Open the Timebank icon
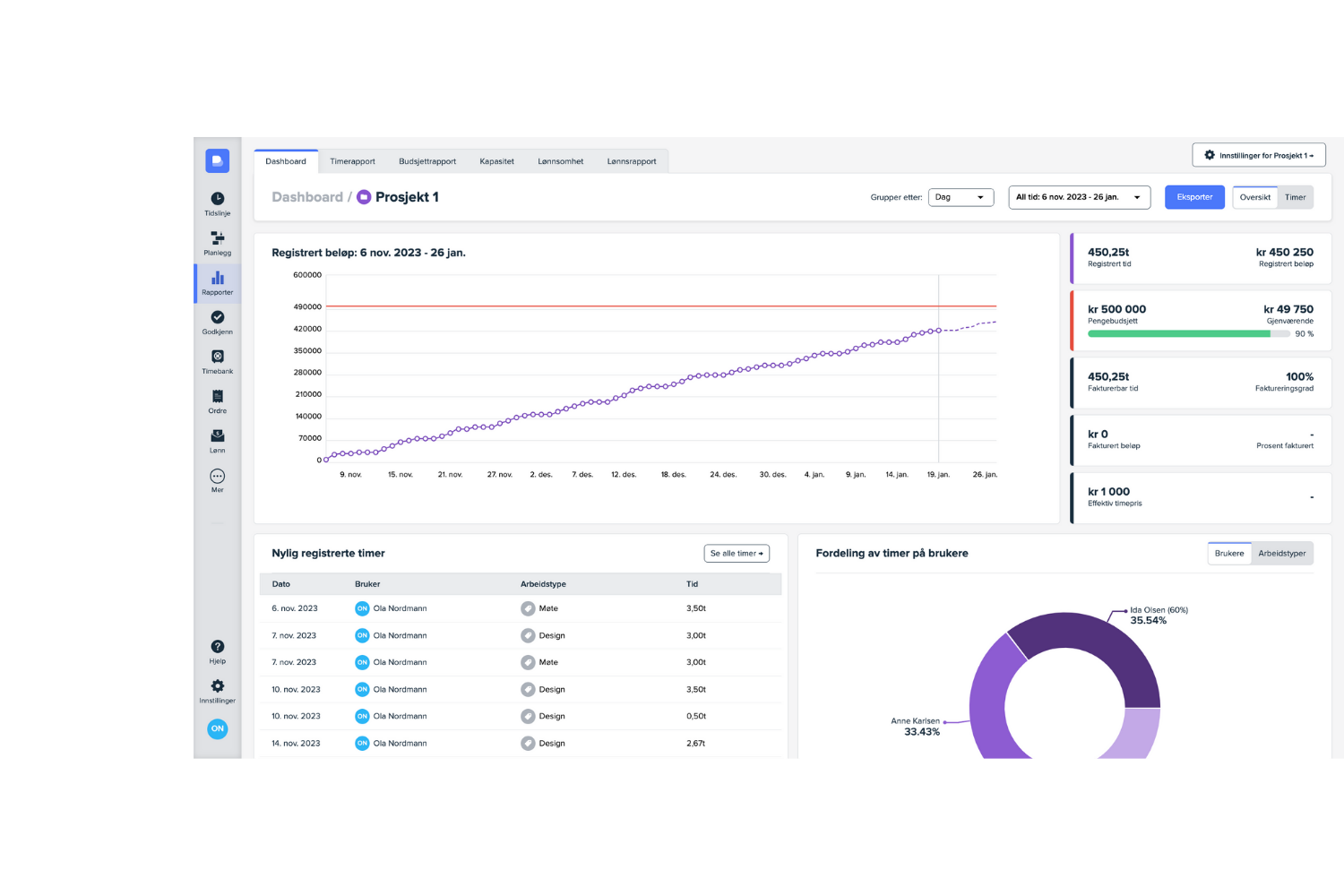This screenshot has height=896, width=1344. pos(217,357)
